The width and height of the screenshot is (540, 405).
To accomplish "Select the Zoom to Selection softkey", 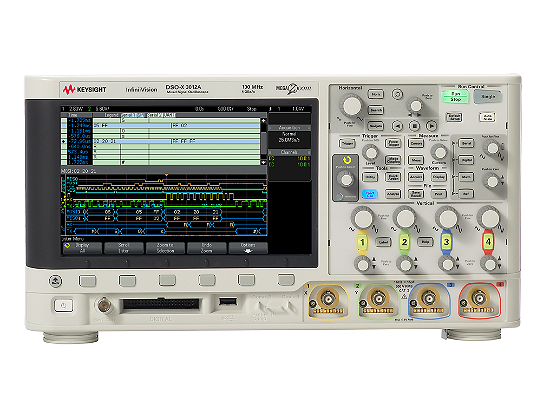I will (165, 248).
